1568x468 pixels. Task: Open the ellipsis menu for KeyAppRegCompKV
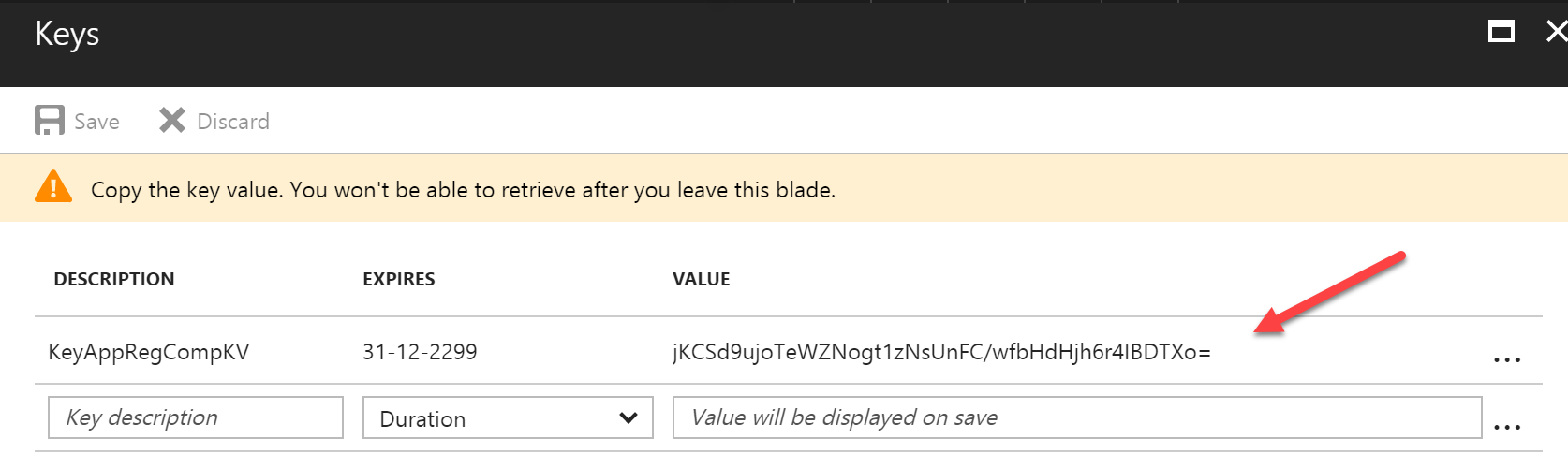(x=1506, y=359)
